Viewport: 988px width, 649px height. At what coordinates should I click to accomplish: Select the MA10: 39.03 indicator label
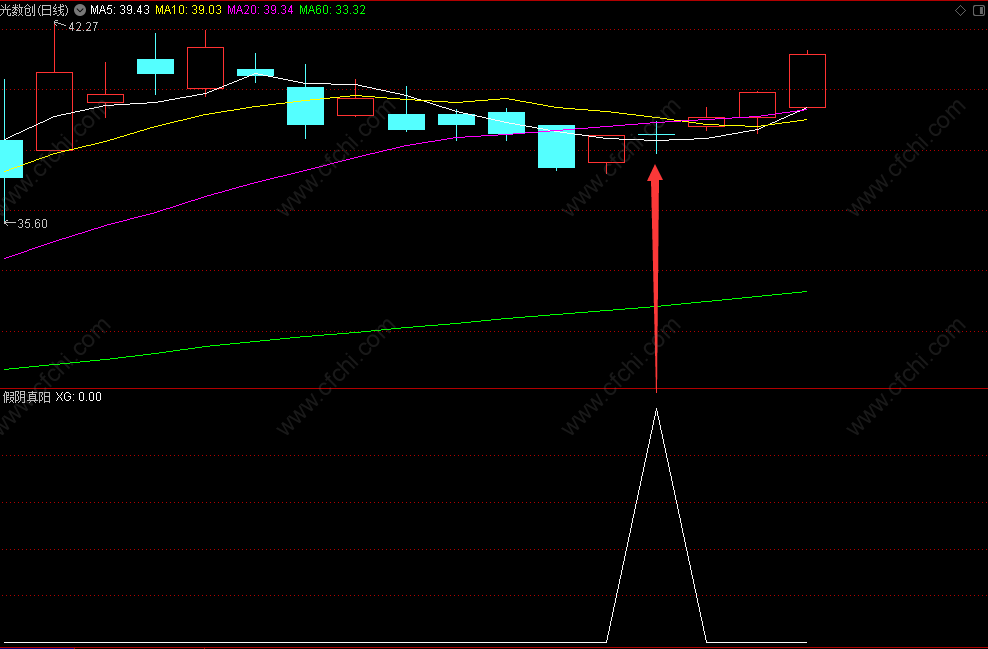tap(188, 10)
